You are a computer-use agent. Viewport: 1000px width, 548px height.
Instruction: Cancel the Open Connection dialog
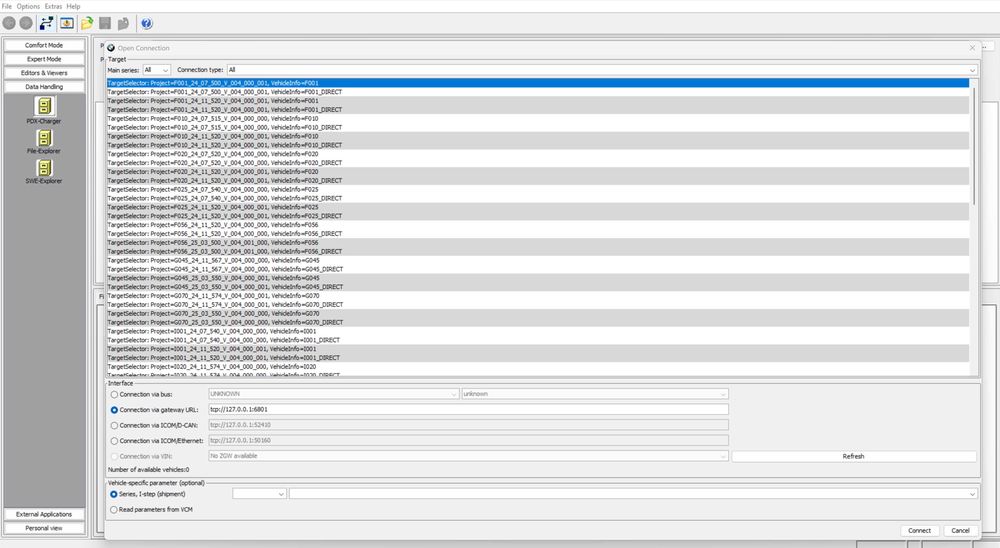960,530
